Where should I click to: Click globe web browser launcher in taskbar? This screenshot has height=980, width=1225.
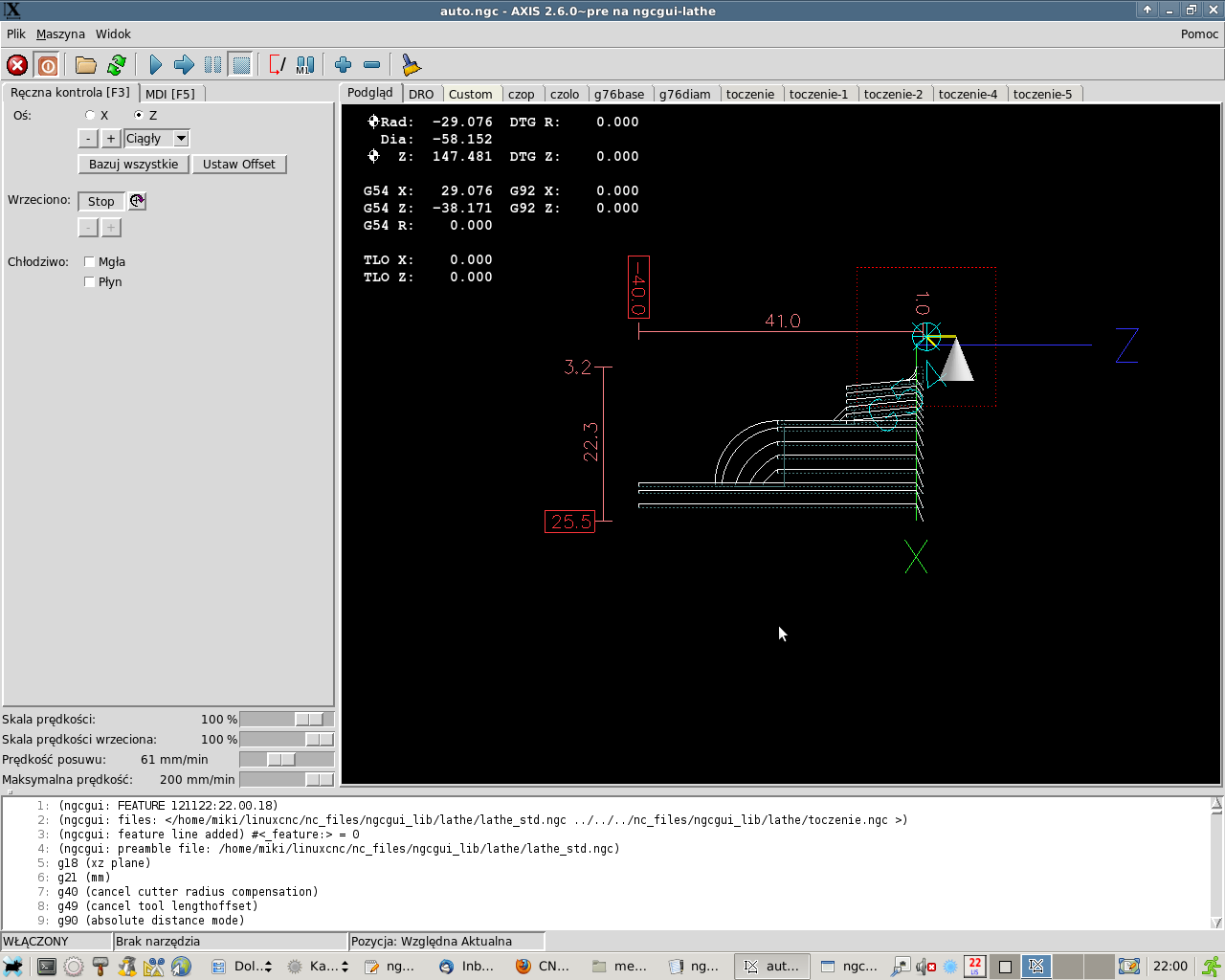tap(181, 967)
